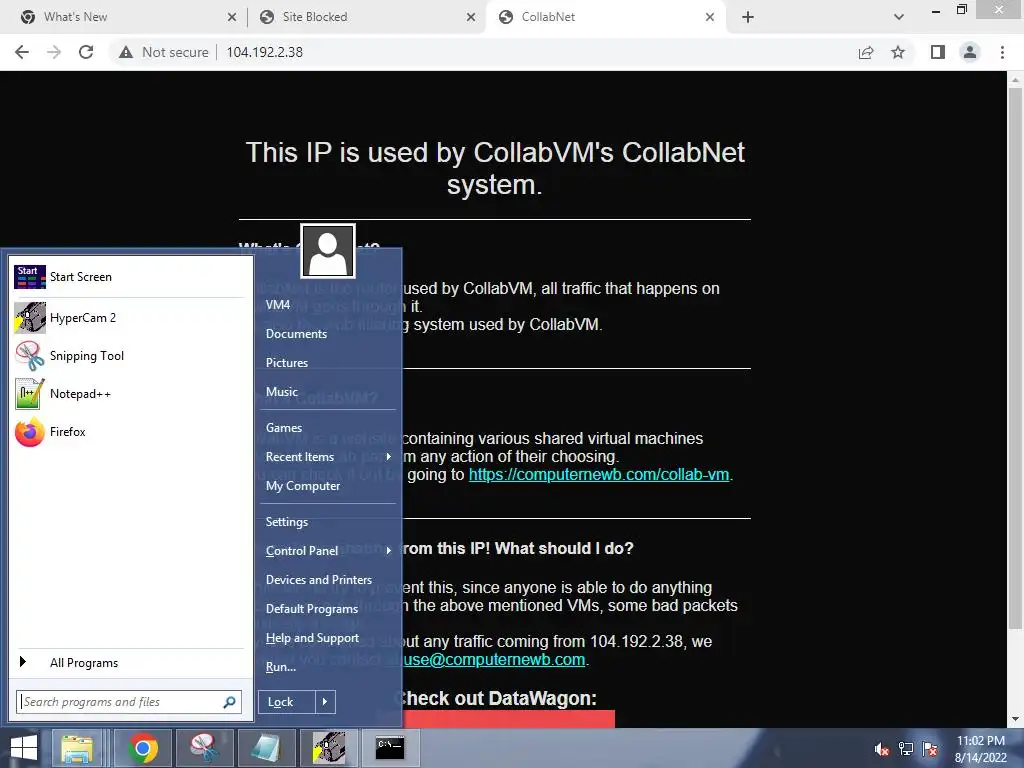
Task: Click Run... in Start menu
Action: point(281,667)
